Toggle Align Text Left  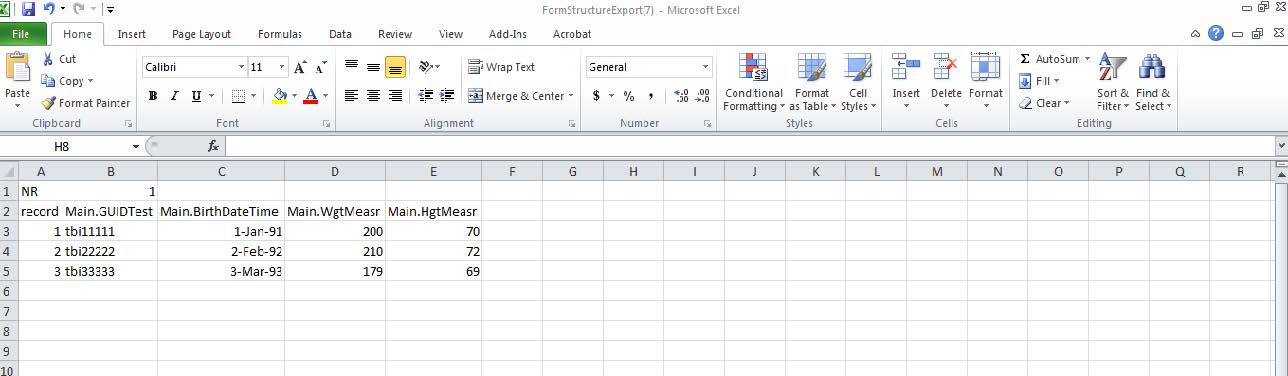351,96
